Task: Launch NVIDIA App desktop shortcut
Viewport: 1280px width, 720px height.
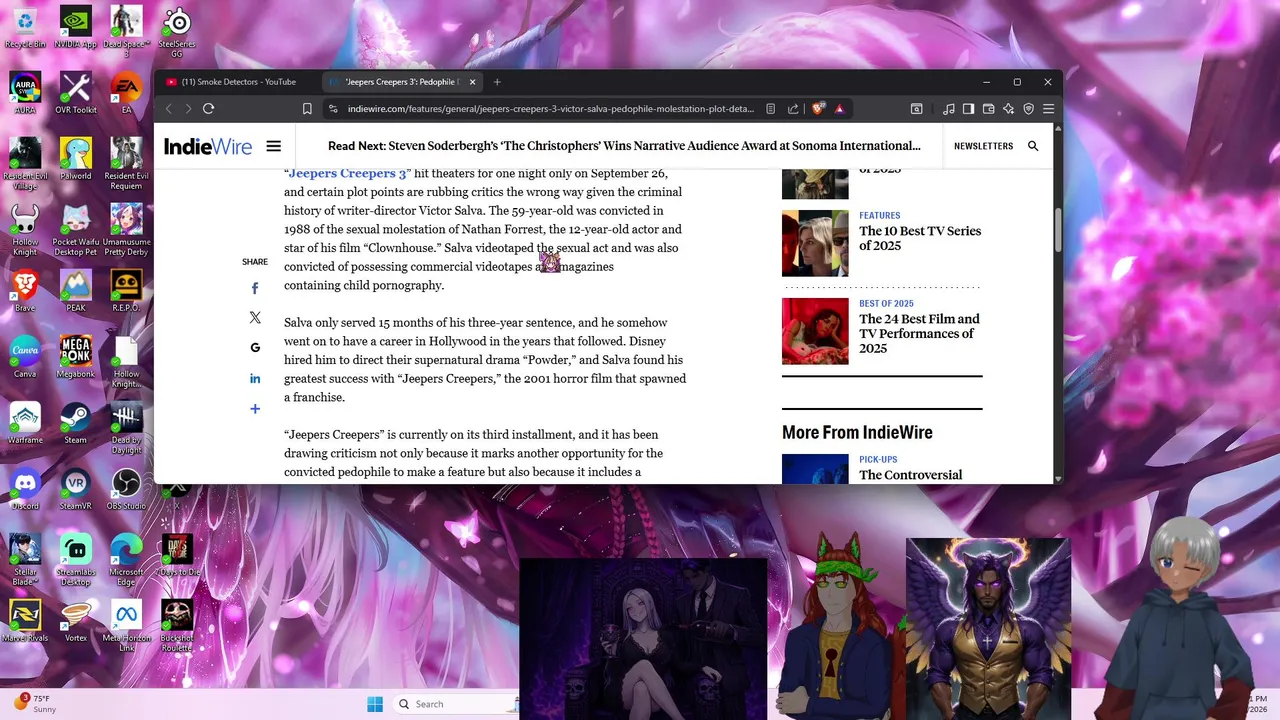Action: tap(75, 27)
